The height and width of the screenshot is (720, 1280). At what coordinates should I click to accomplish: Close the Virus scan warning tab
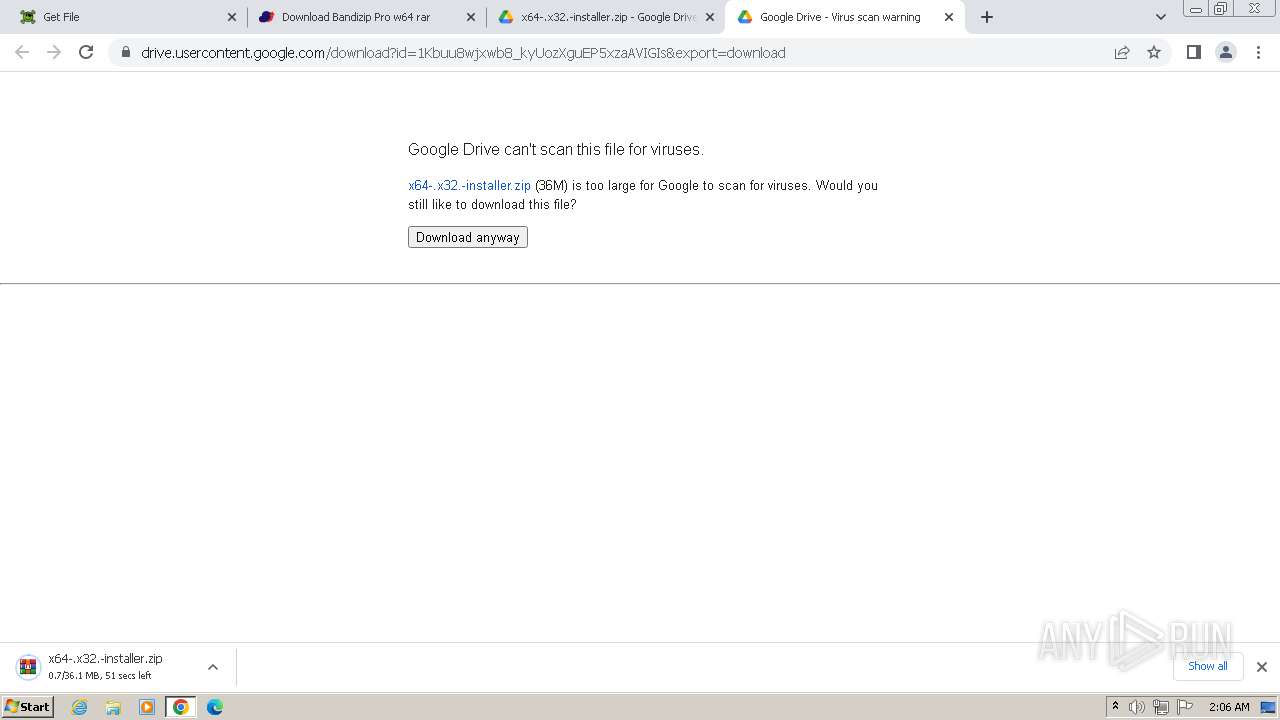949,17
